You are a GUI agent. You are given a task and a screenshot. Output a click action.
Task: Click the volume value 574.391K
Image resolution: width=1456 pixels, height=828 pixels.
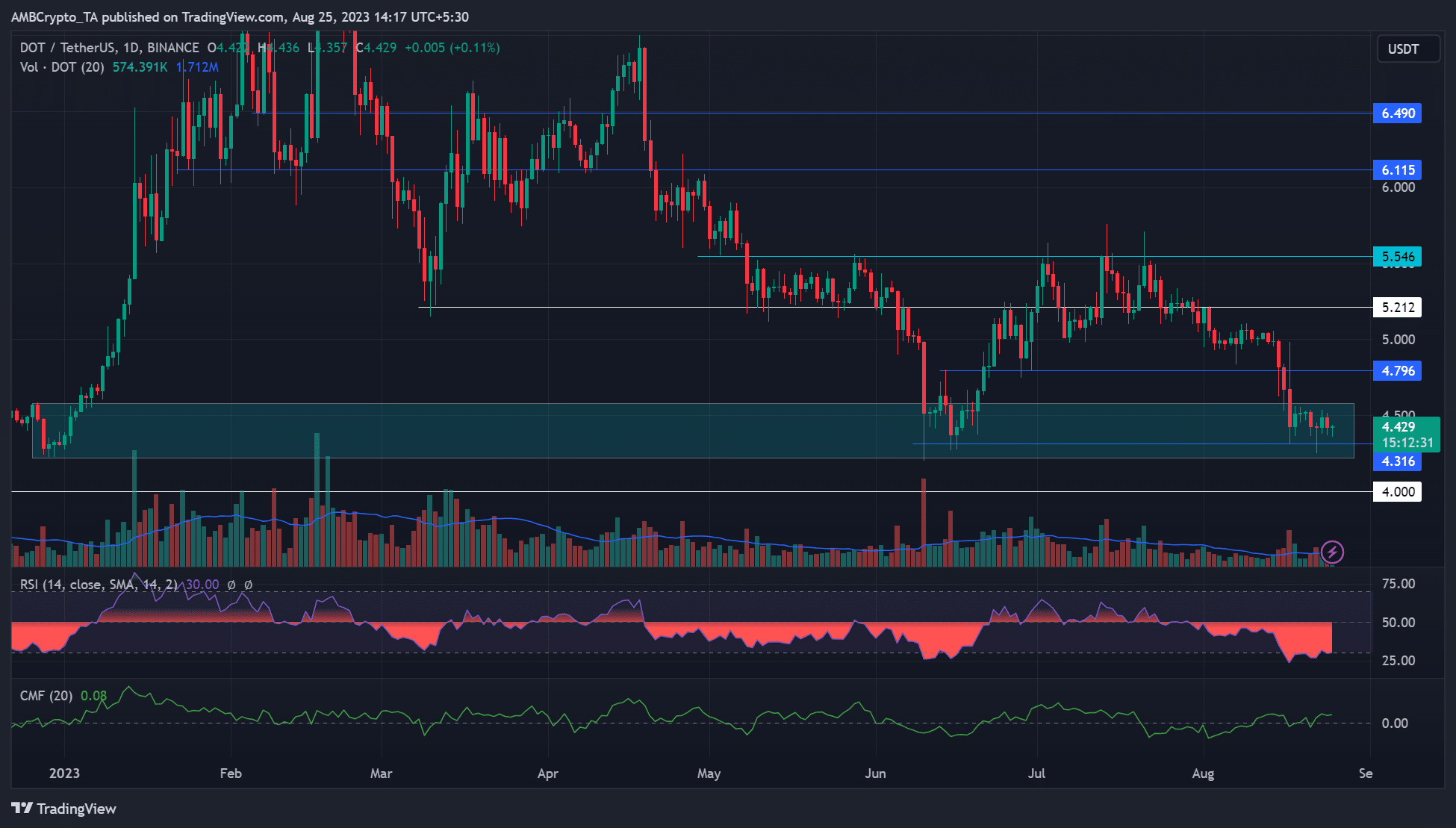click(x=140, y=67)
